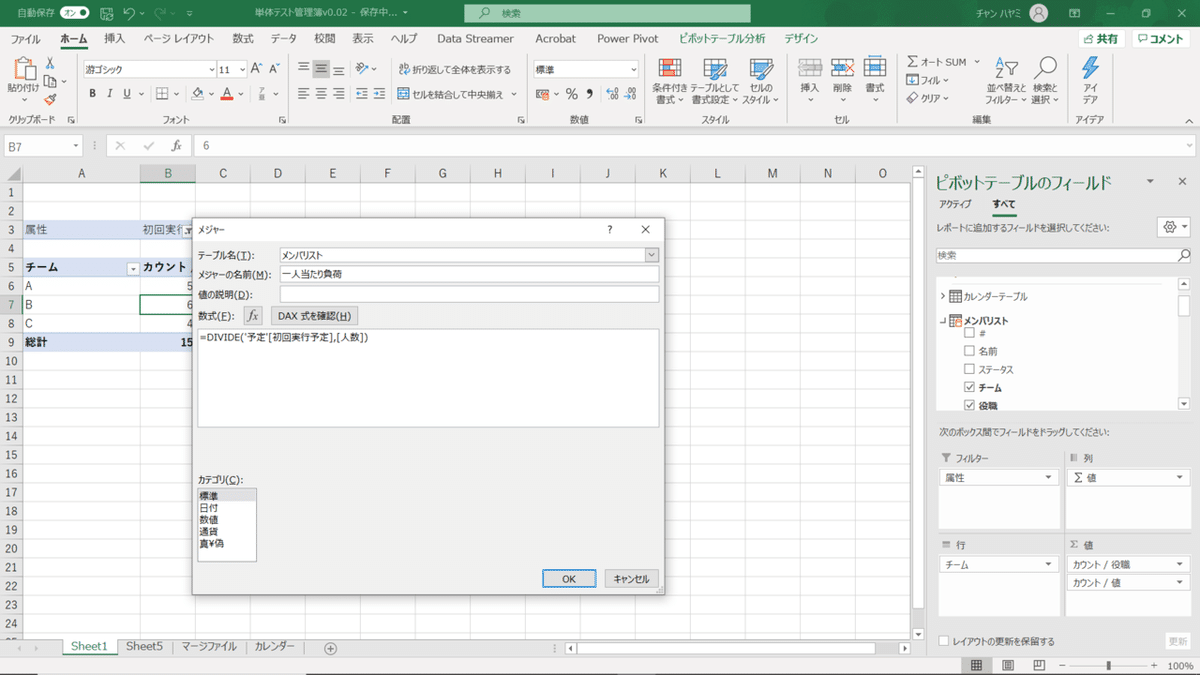
Task: Click the 共有 share button
Action: point(1101,39)
